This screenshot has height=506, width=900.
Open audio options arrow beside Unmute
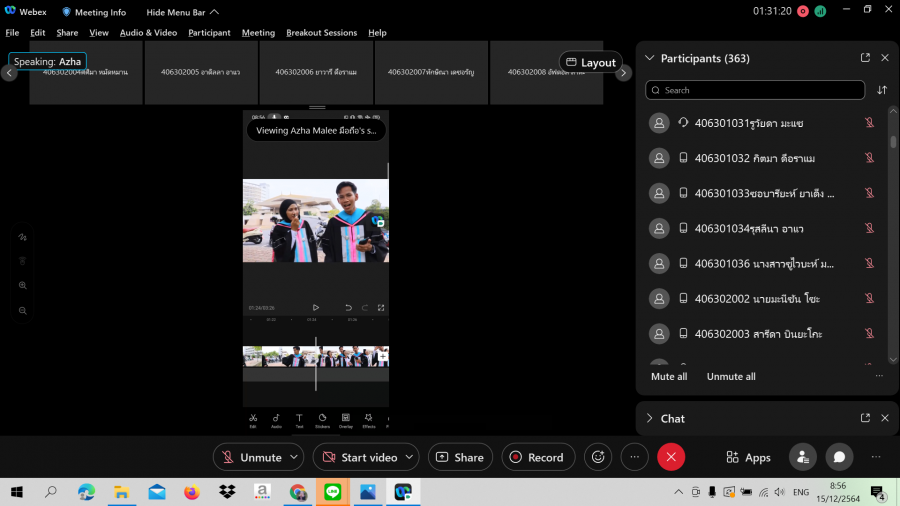294,457
